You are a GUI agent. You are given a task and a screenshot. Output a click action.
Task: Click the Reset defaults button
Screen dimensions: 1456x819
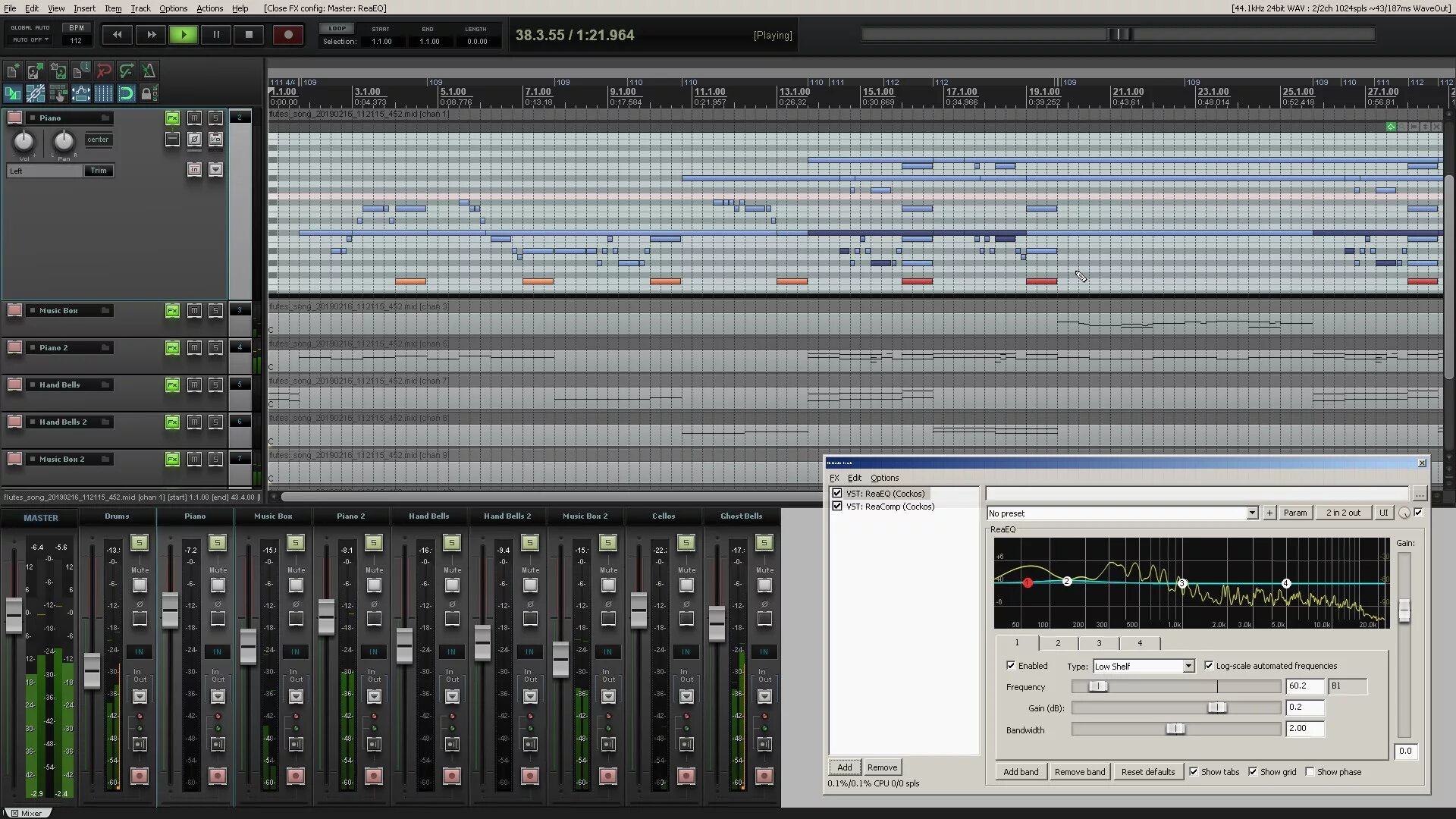coord(1147,772)
